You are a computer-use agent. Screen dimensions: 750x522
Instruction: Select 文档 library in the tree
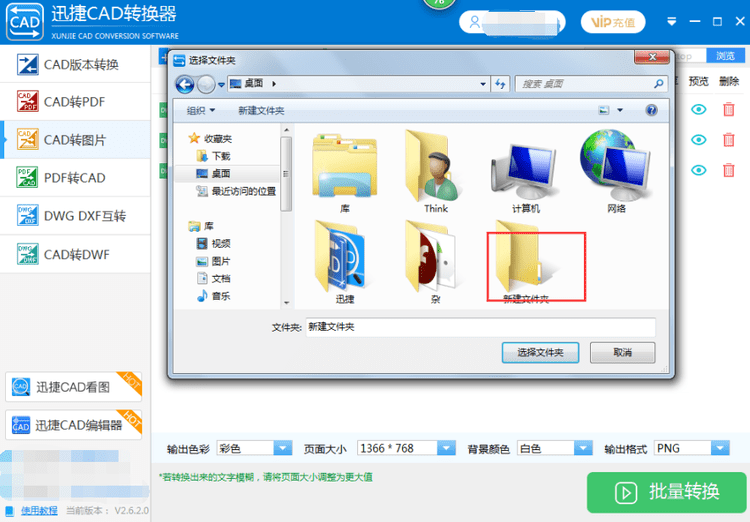[213, 278]
